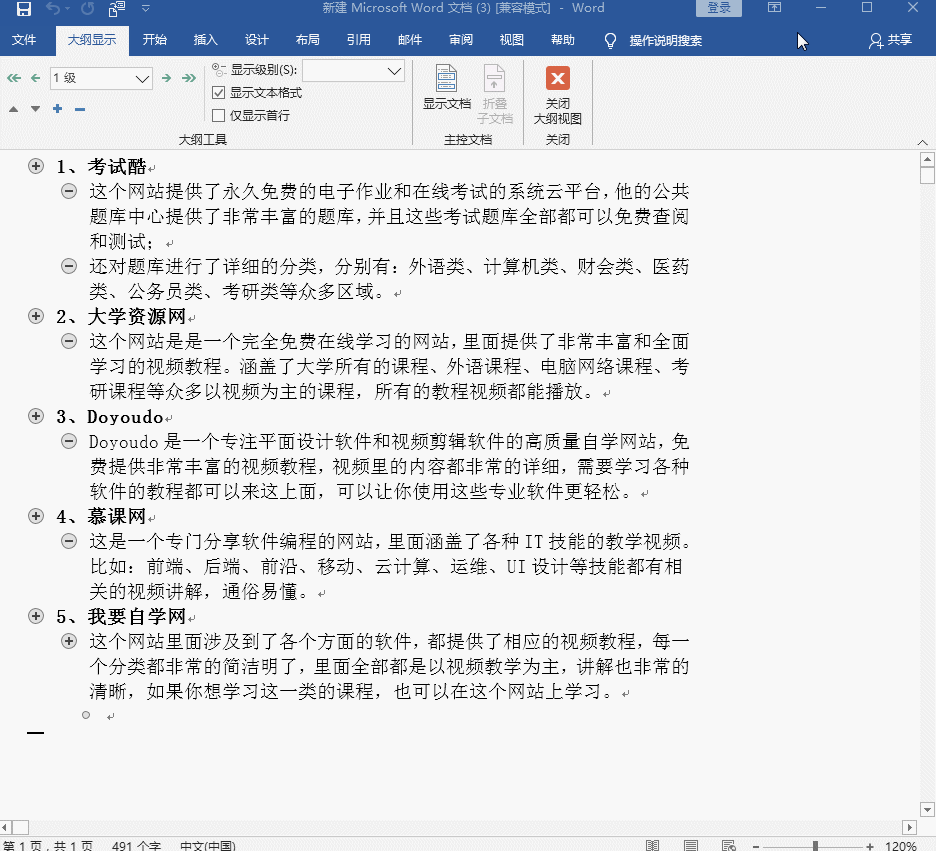
Task: Click minus symbol beside paragraph 还对题库进行了详细的分类
Action: point(69,266)
